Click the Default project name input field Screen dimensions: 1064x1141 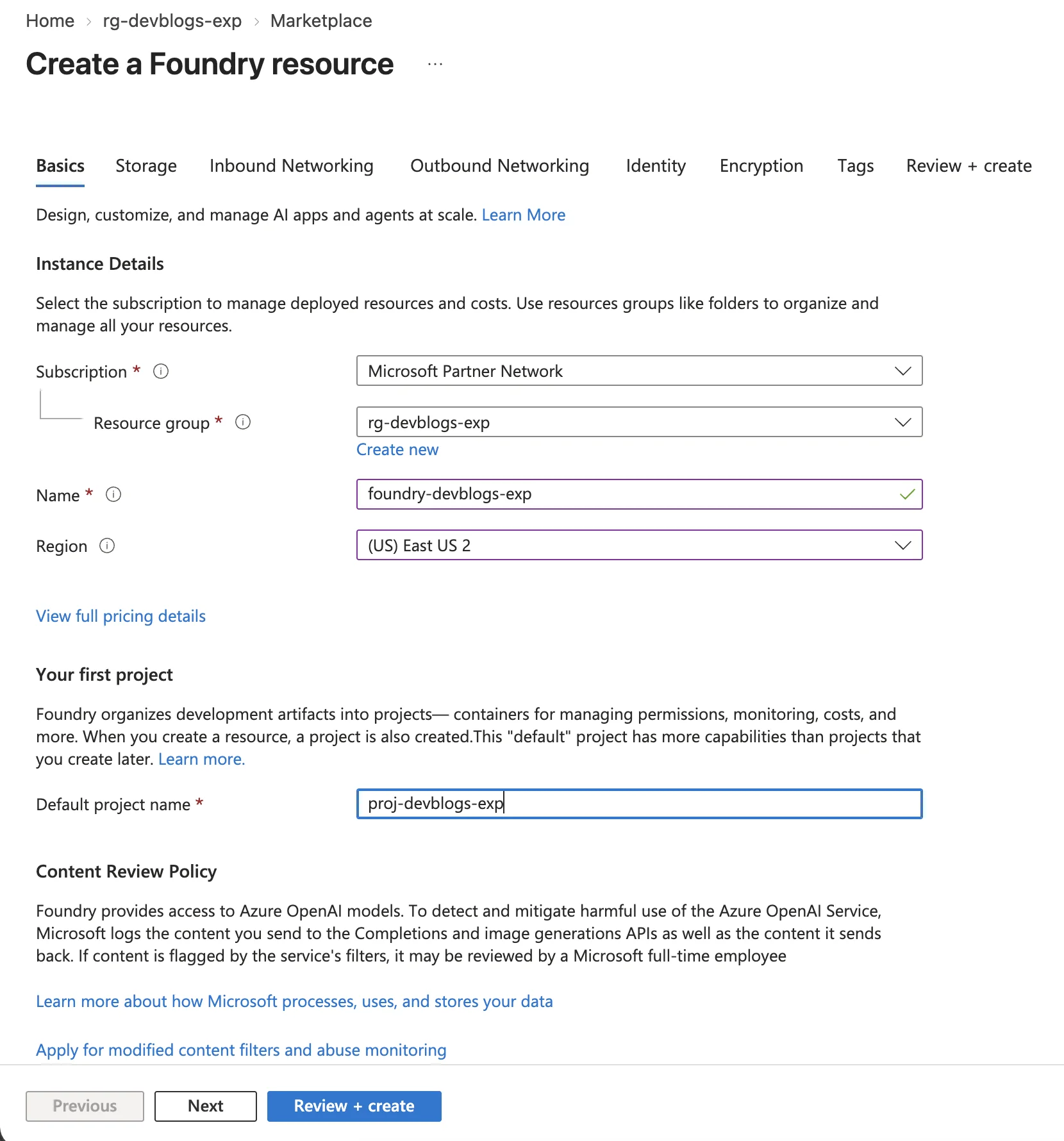[x=639, y=804]
